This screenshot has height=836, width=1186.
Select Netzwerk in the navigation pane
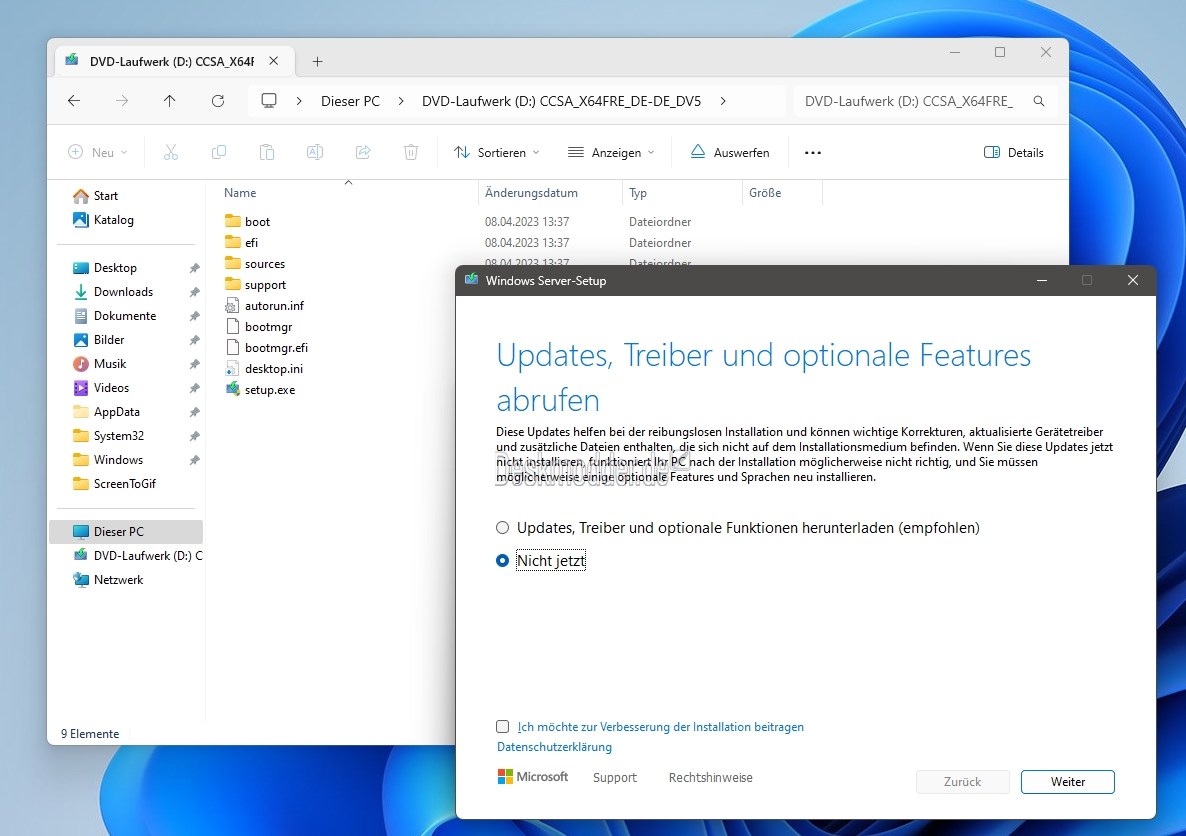(x=107, y=580)
